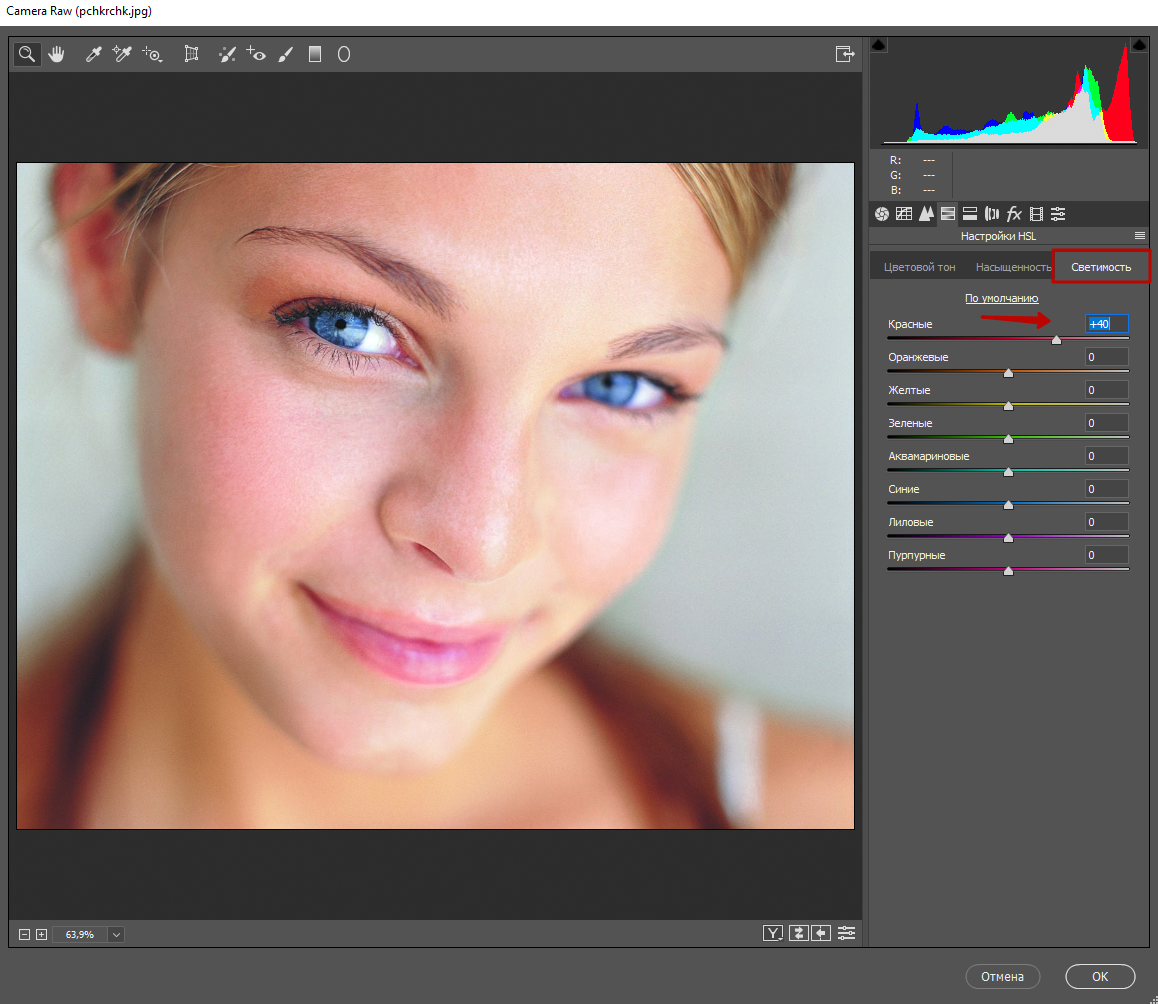Screen dimensions: 1158x1004
Task: Select the Spot Removal tool
Action: [x=227, y=54]
